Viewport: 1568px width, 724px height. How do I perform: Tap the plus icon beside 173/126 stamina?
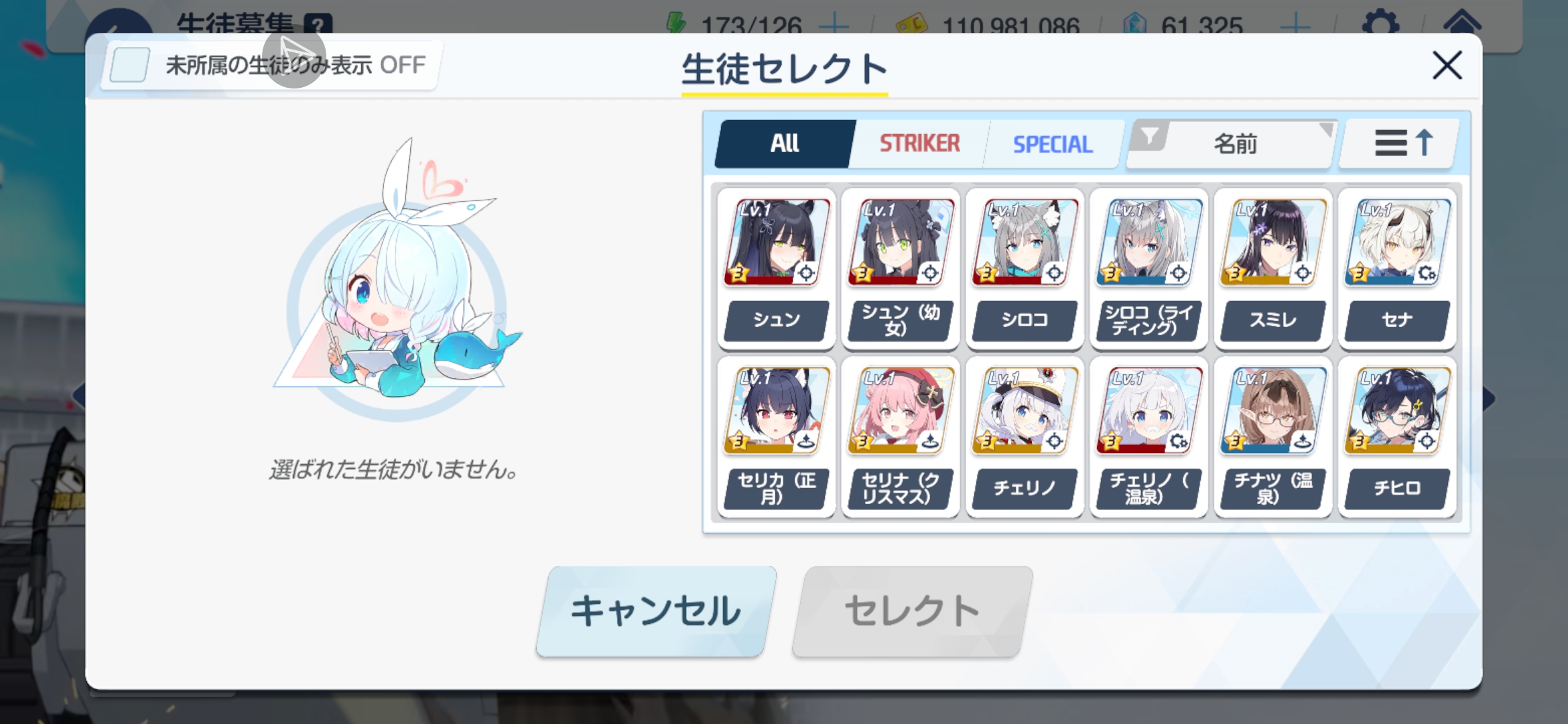click(834, 25)
